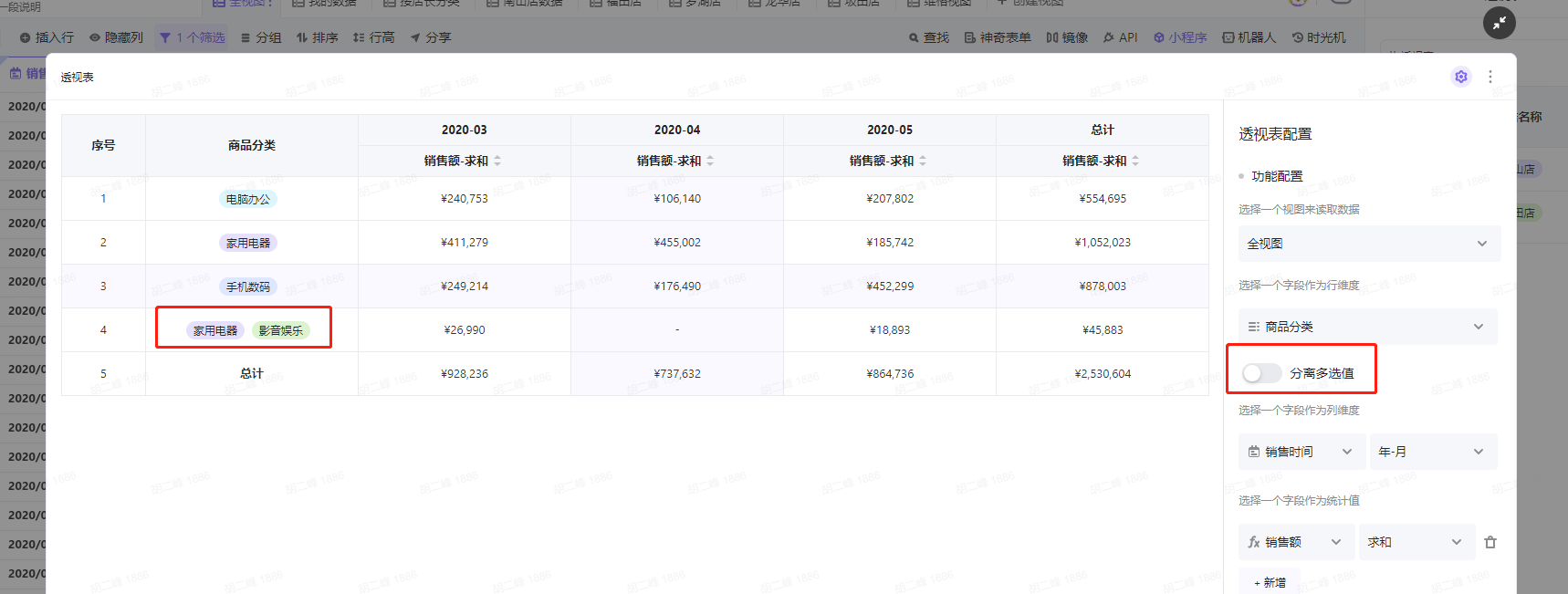This screenshot has width=1568, height=594.
Task: Click the ¥452,299 cell
Action: [x=890, y=287]
